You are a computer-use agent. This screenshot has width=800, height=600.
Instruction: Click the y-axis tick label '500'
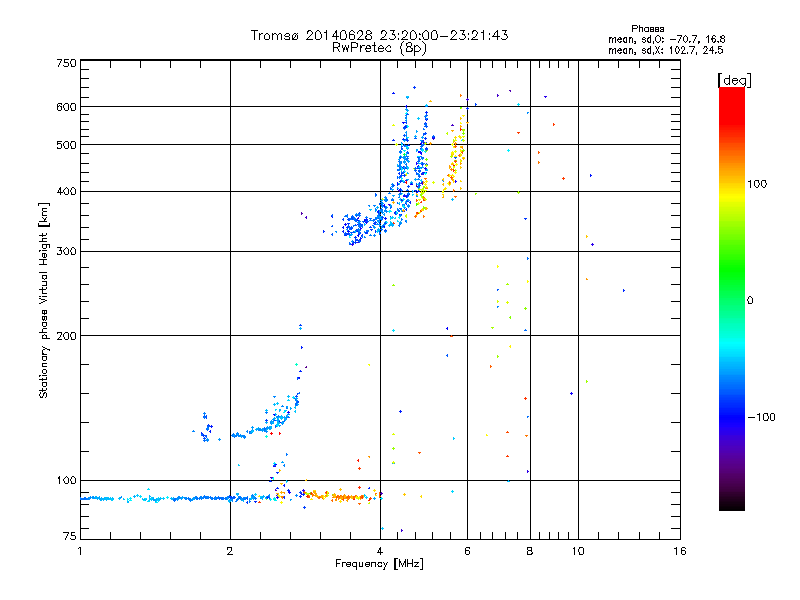[66, 145]
